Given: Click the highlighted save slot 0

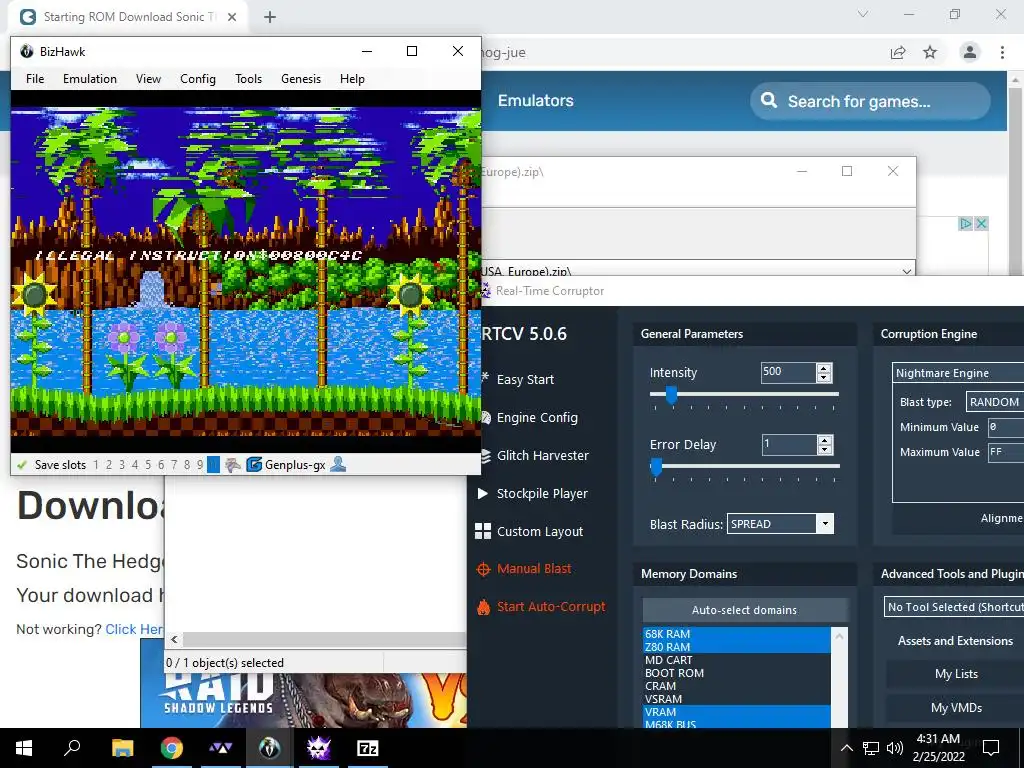Looking at the screenshot, I should [x=213, y=465].
